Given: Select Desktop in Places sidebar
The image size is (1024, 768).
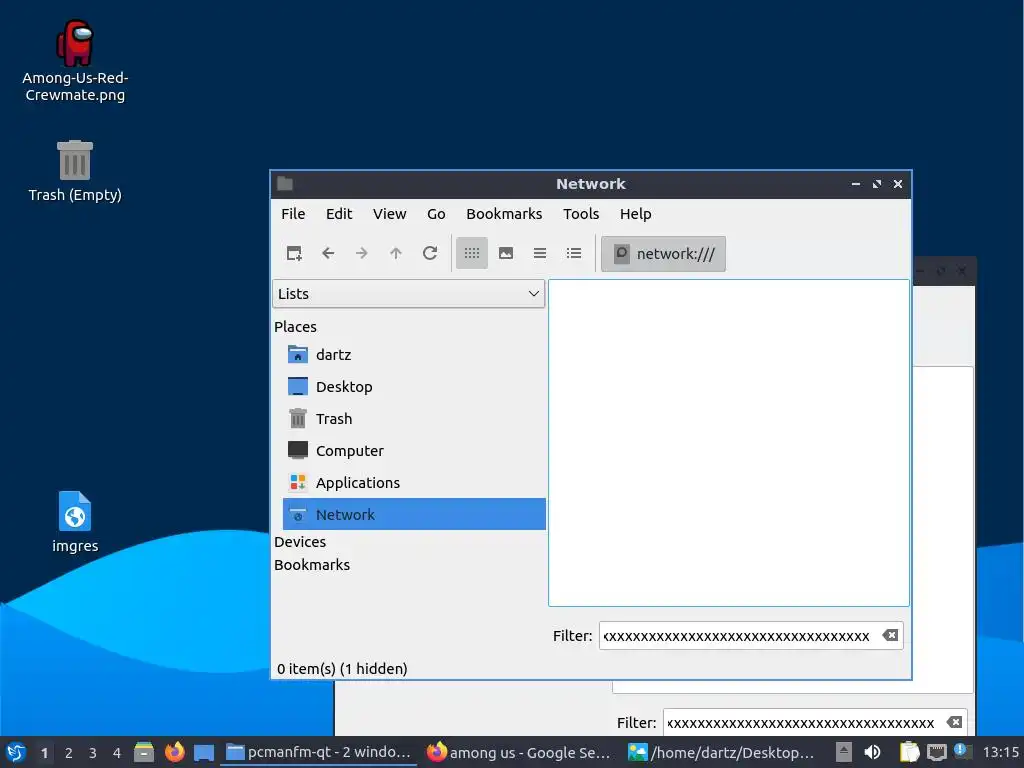Looking at the screenshot, I should tap(414, 387).
